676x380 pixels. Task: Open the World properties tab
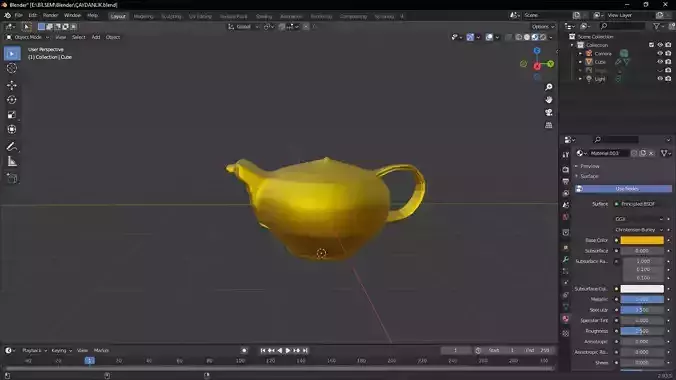click(566, 217)
